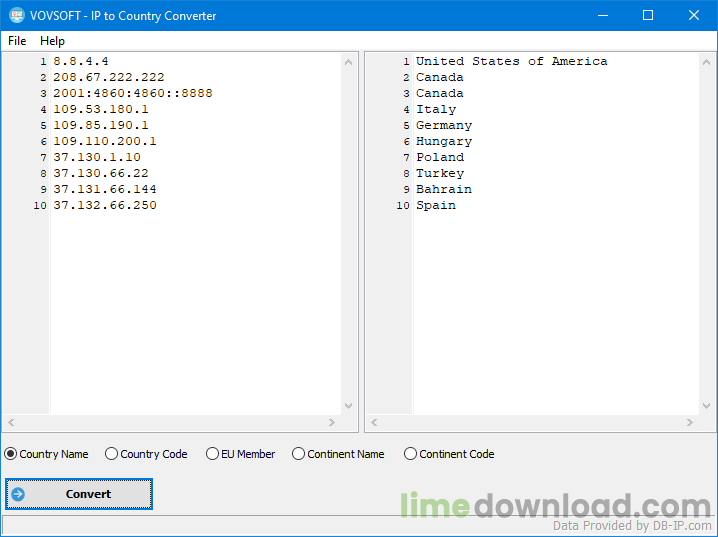The image size is (718, 537).
Task: Click right arrow of country list horizontal scrollbar
Action: 690,423
